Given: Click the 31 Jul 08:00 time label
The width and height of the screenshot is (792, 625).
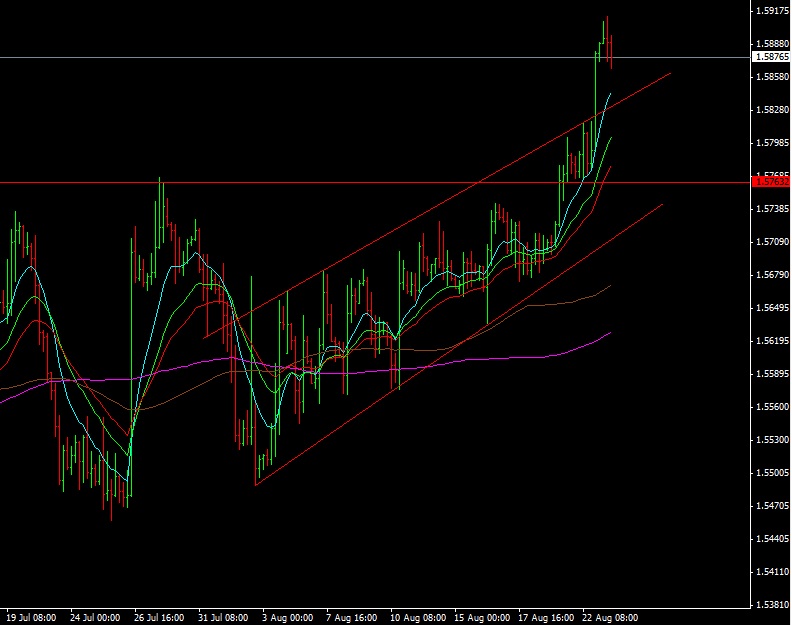Looking at the screenshot, I should pyautogui.click(x=223, y=618).
